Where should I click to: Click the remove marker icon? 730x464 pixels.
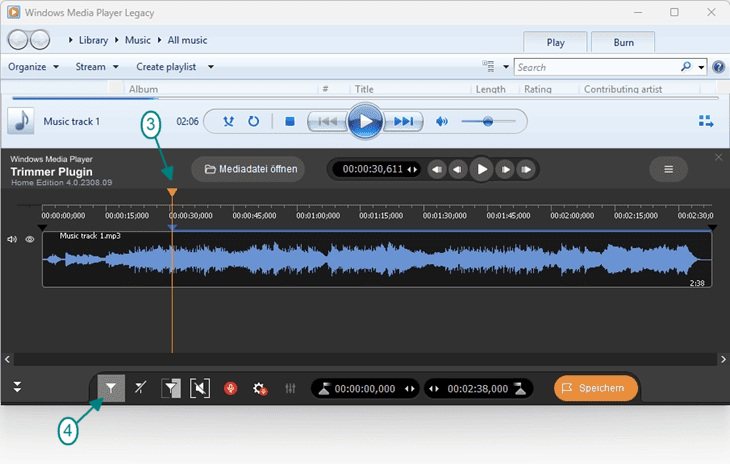[x=140, y=388]
